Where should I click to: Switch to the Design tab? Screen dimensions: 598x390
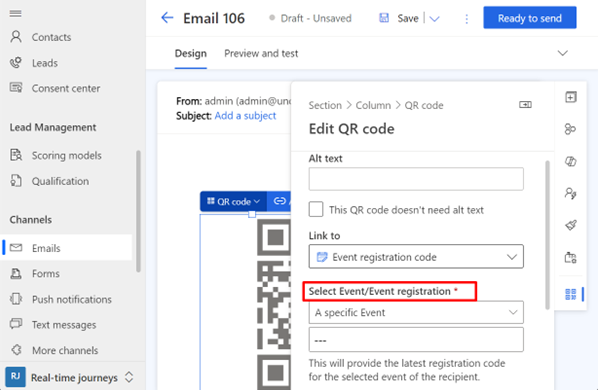click(x=191, y=53)
